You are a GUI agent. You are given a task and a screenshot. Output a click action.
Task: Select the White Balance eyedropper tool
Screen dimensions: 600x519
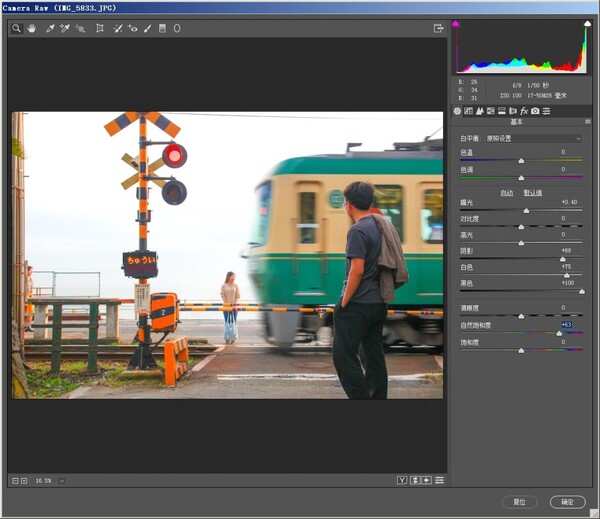tap(50, 28)
